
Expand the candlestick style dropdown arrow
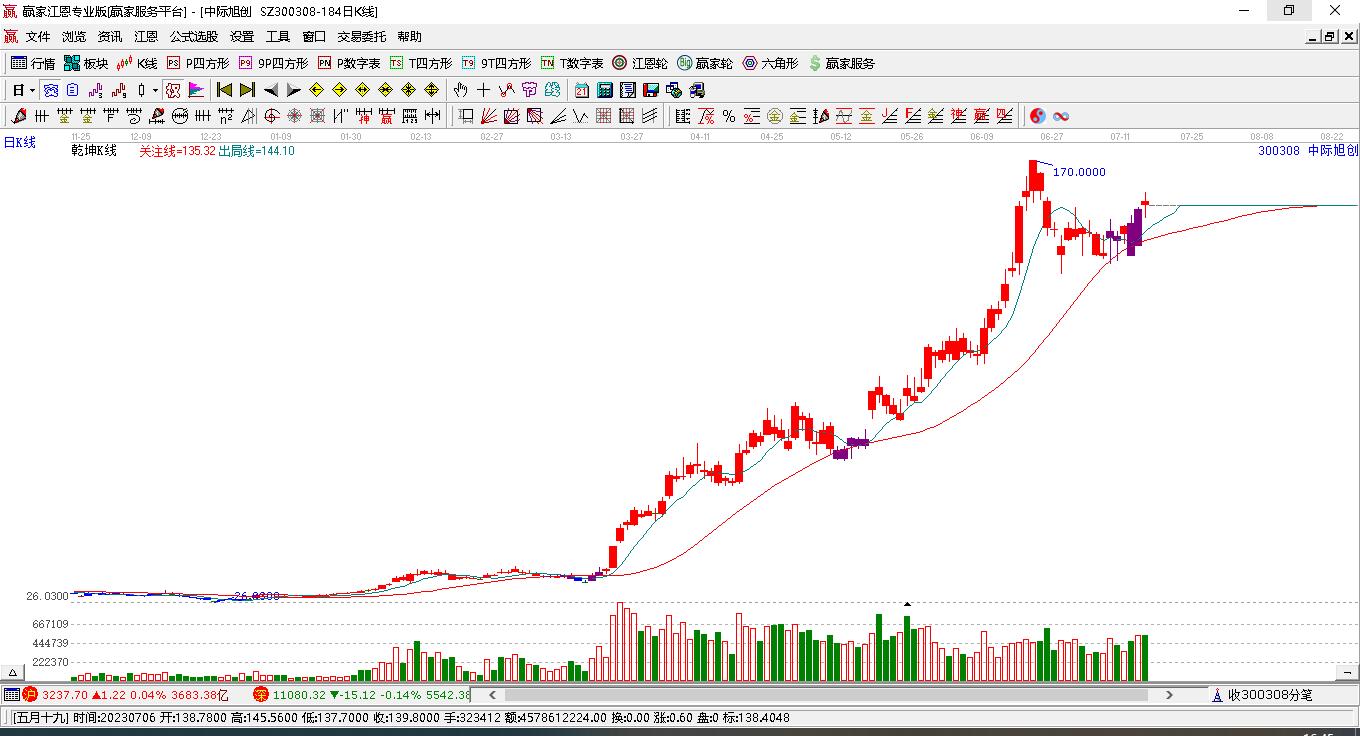155,90
